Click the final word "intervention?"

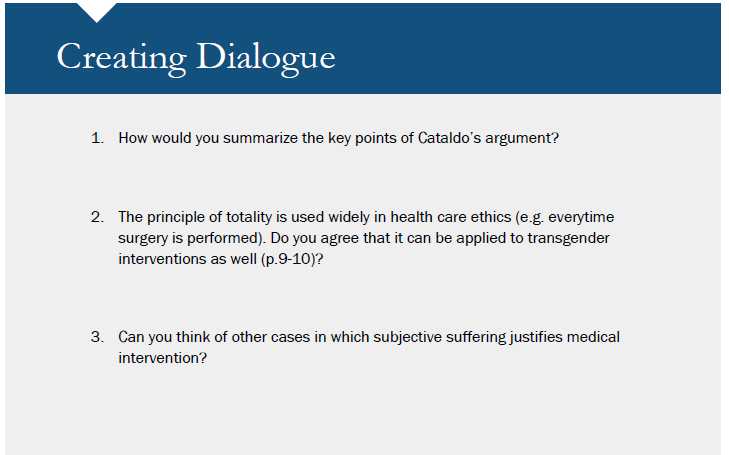coord(163,358)
